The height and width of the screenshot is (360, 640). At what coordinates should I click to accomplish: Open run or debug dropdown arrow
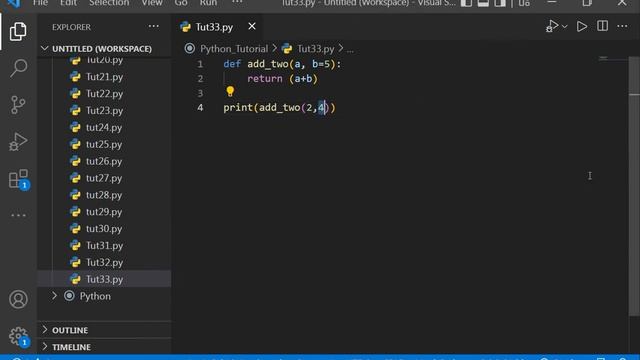(564, 27)
